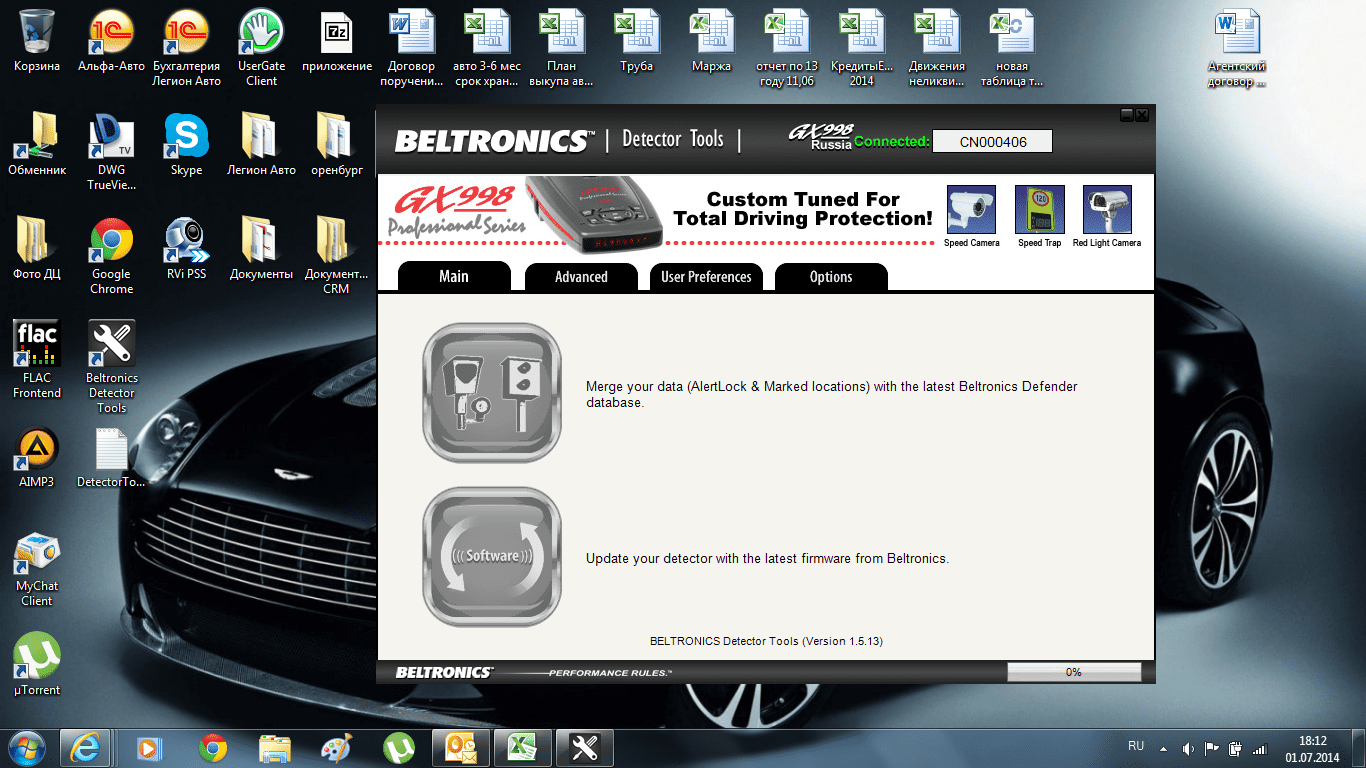1366x768 pixels.
Task: Open Internet Explorer from the taskbar
Action: coord(84,747)
